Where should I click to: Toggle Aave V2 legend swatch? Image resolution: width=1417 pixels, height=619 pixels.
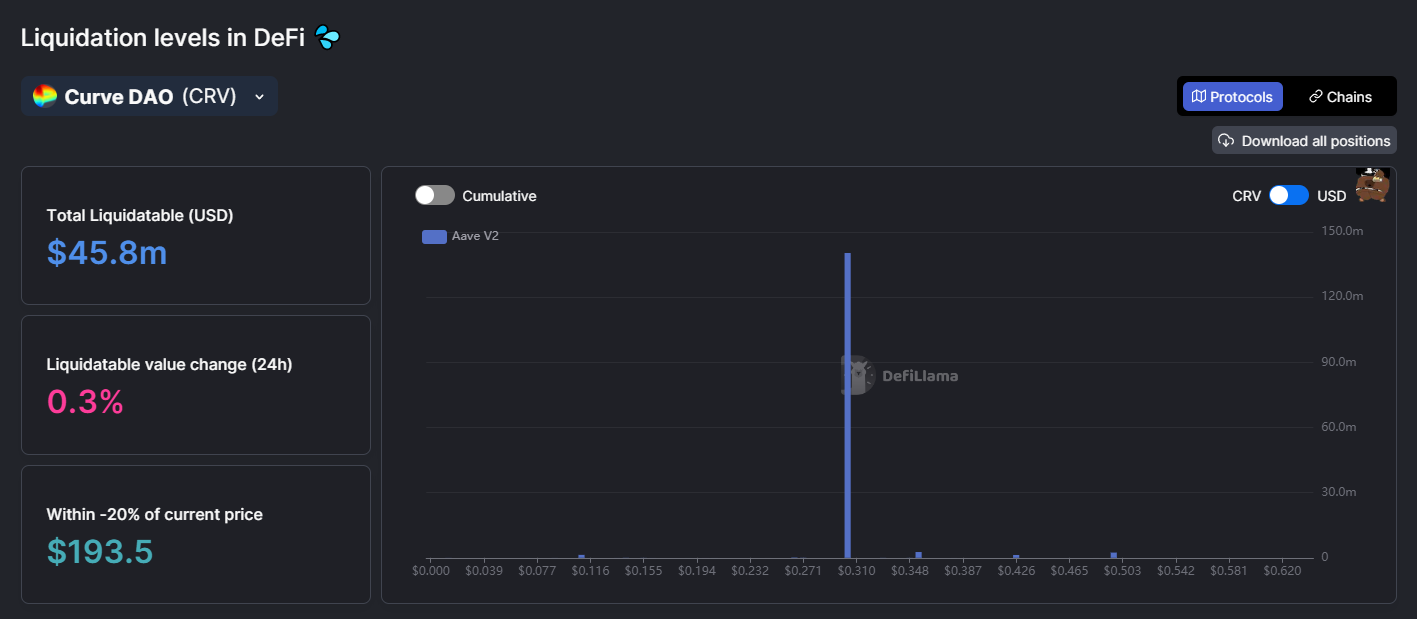pyautogui.click(x=434, y=237)
